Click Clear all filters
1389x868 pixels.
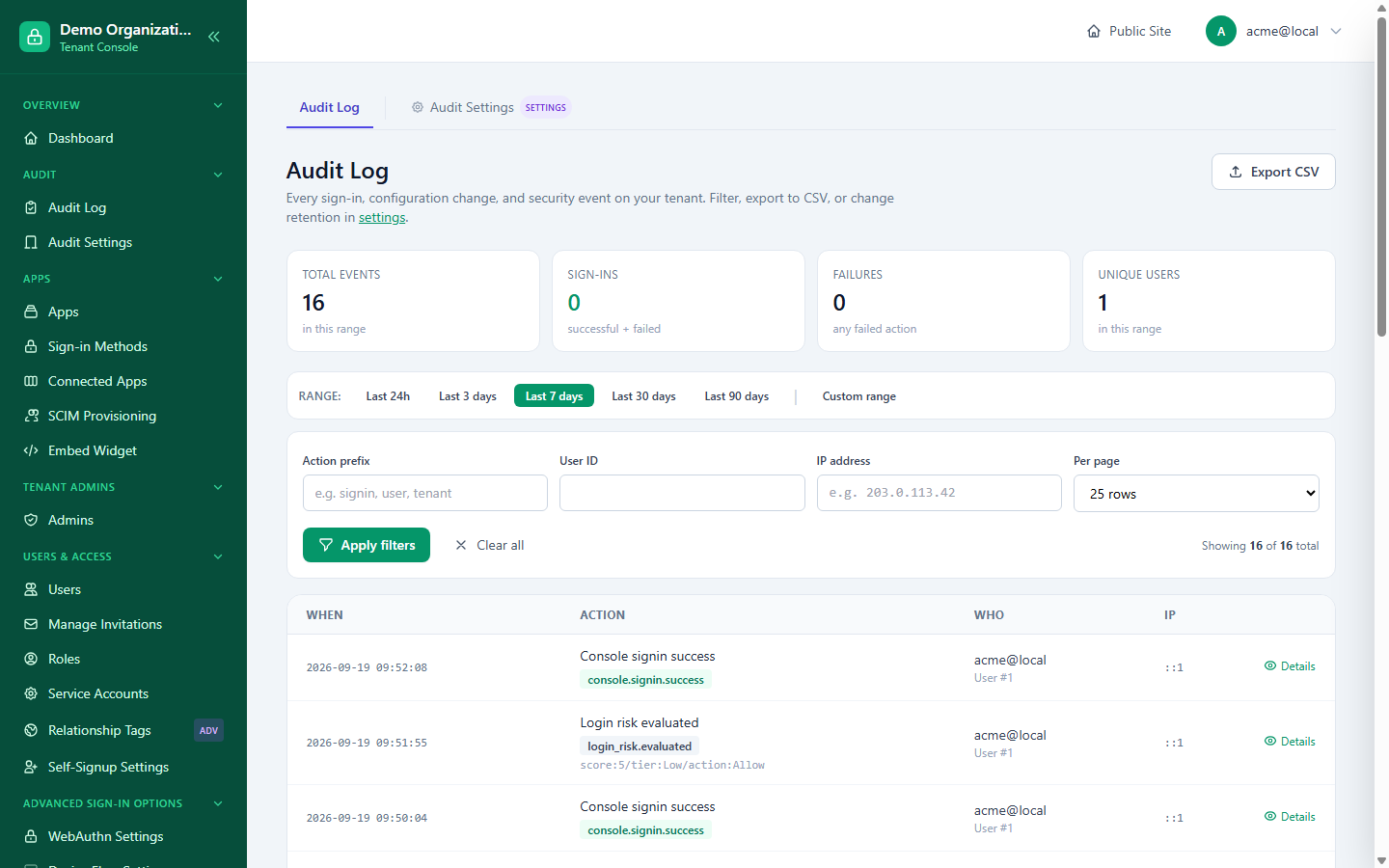click(x=490, y=545)
